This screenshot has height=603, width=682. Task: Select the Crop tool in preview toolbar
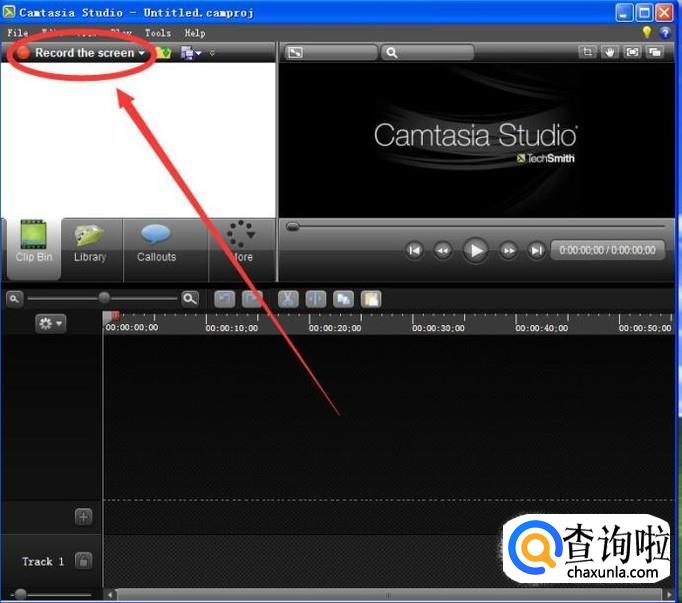pos(587,52)
